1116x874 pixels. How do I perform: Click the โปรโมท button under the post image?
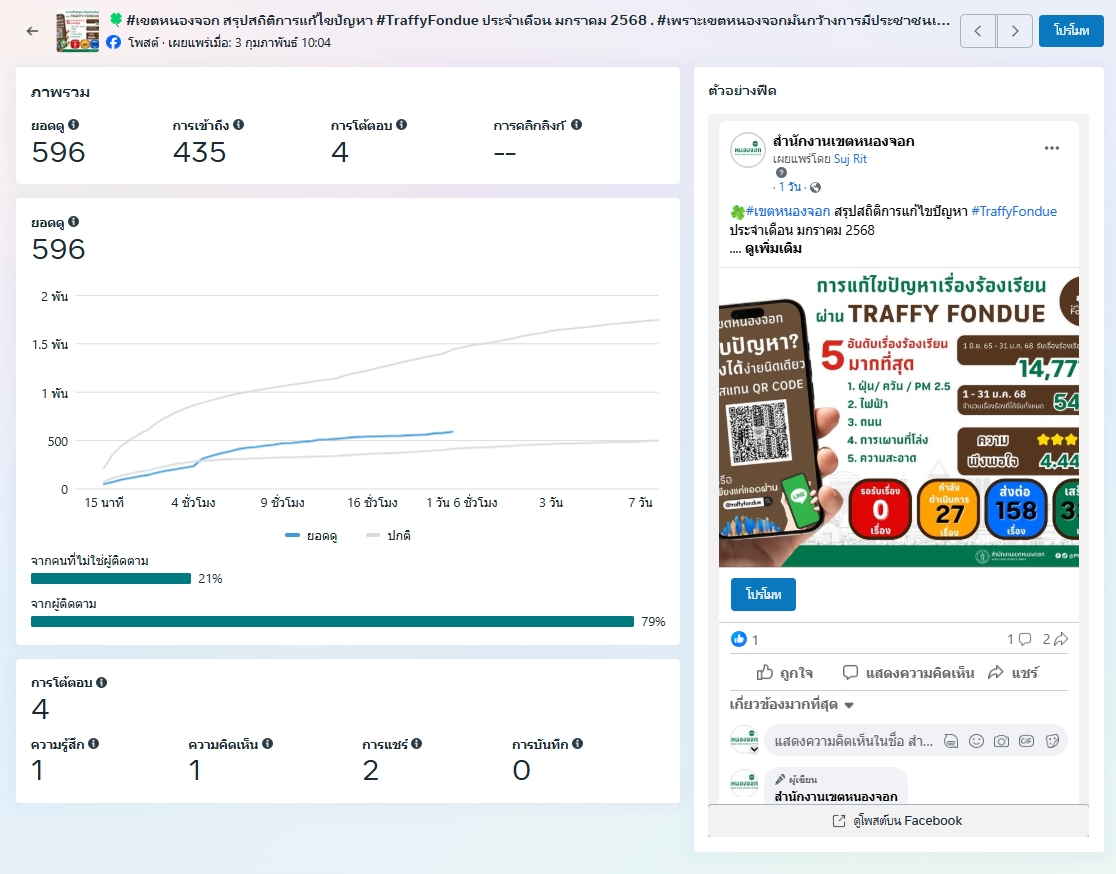click(x=763, y=594)
